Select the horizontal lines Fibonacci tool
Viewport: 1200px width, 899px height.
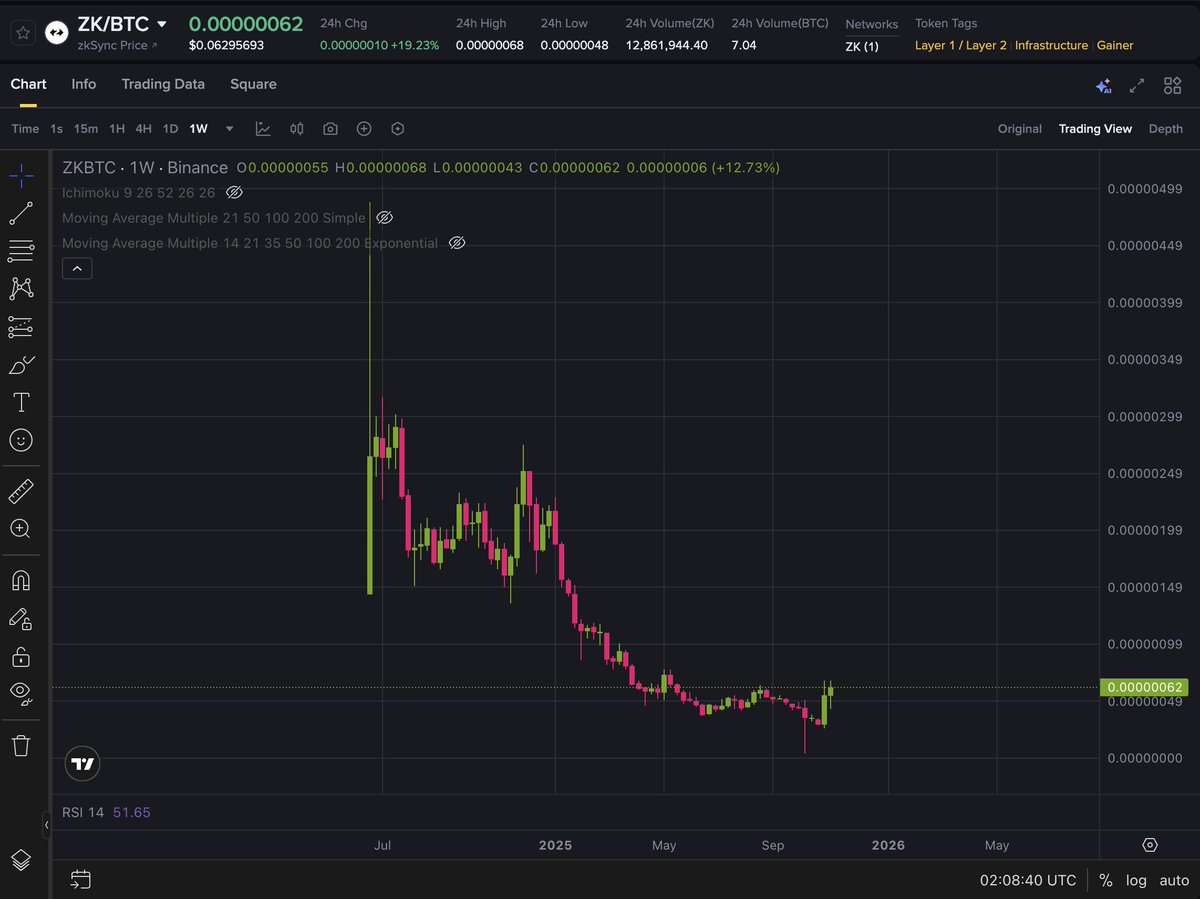coord(21,250)
